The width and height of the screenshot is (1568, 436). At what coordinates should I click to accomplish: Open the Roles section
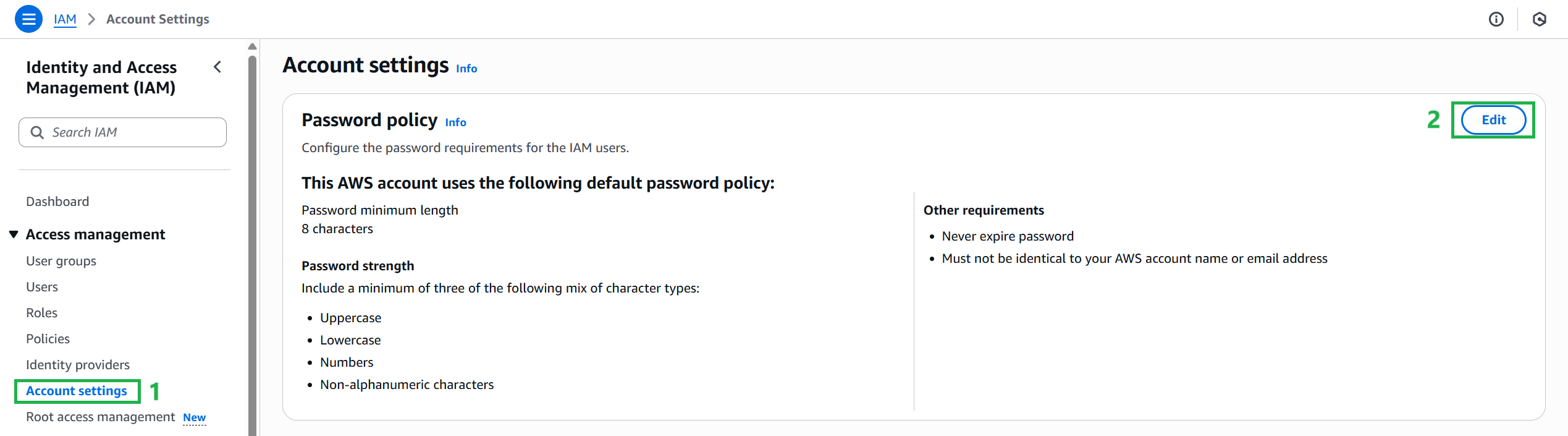pyautogui.click(x=41, y=312)
